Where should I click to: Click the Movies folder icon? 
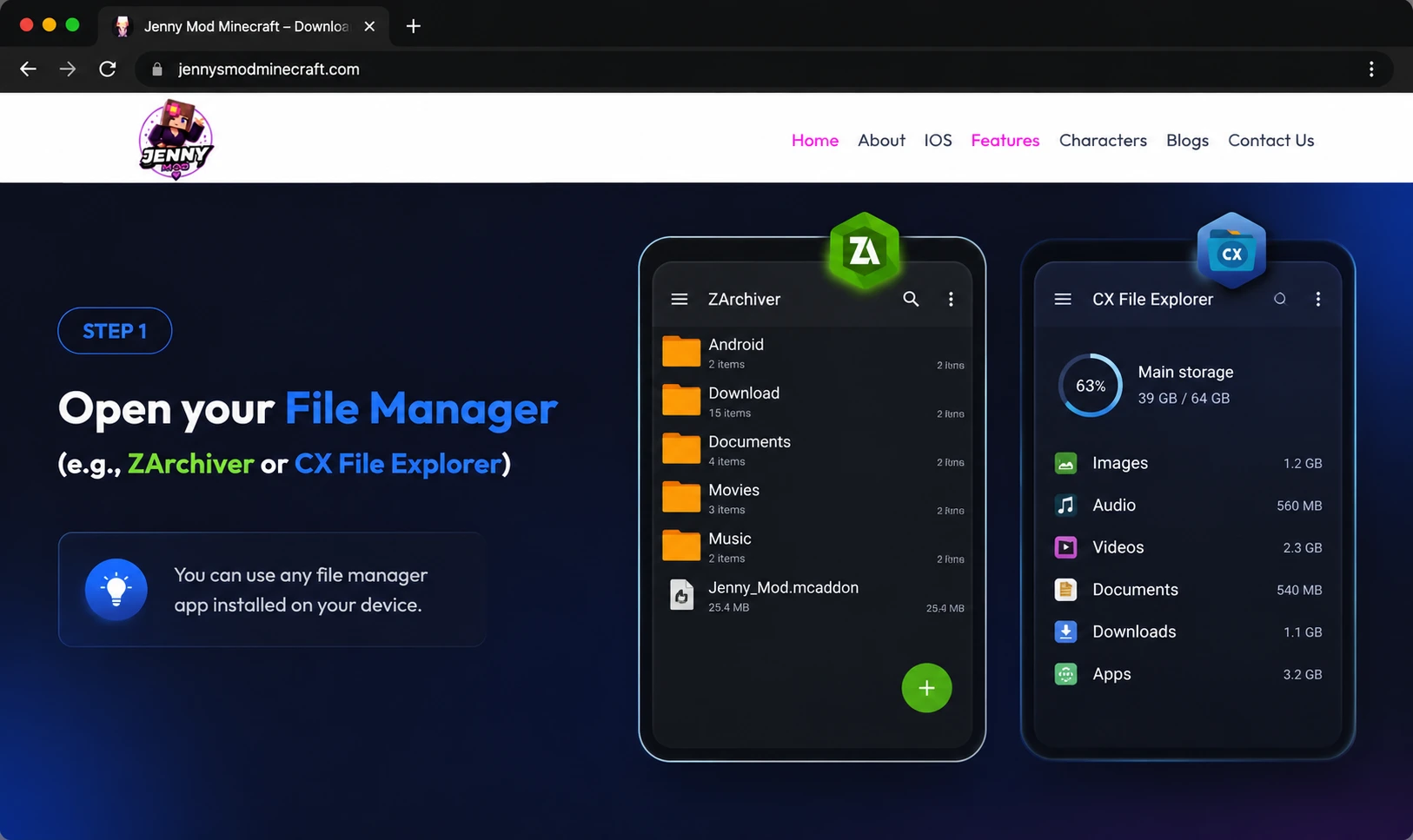pyautogui.click(x=681, y=498)
